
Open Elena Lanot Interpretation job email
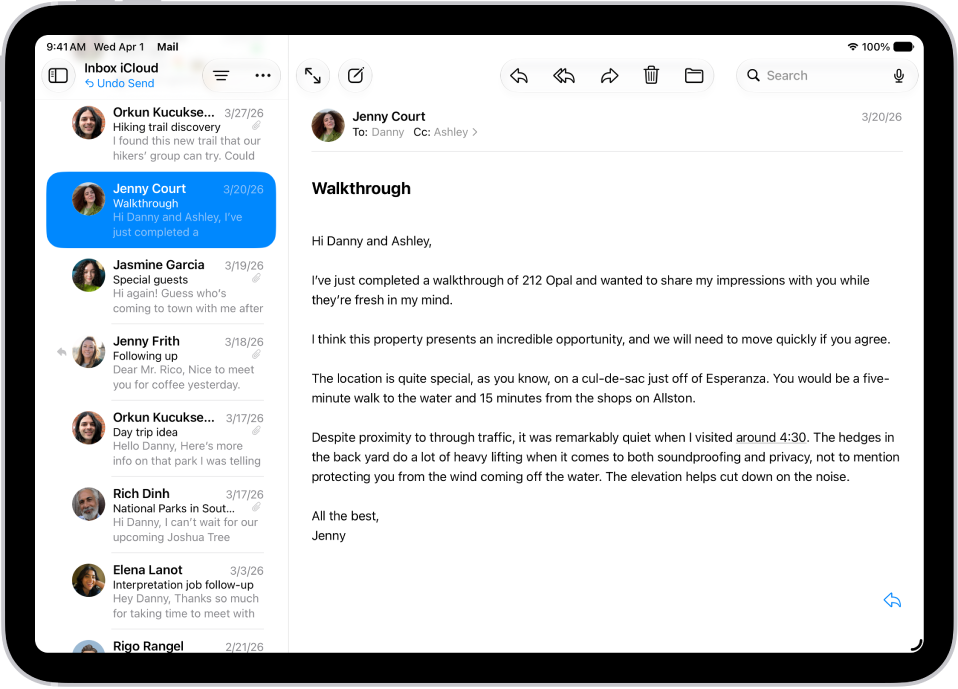(161, 591)
